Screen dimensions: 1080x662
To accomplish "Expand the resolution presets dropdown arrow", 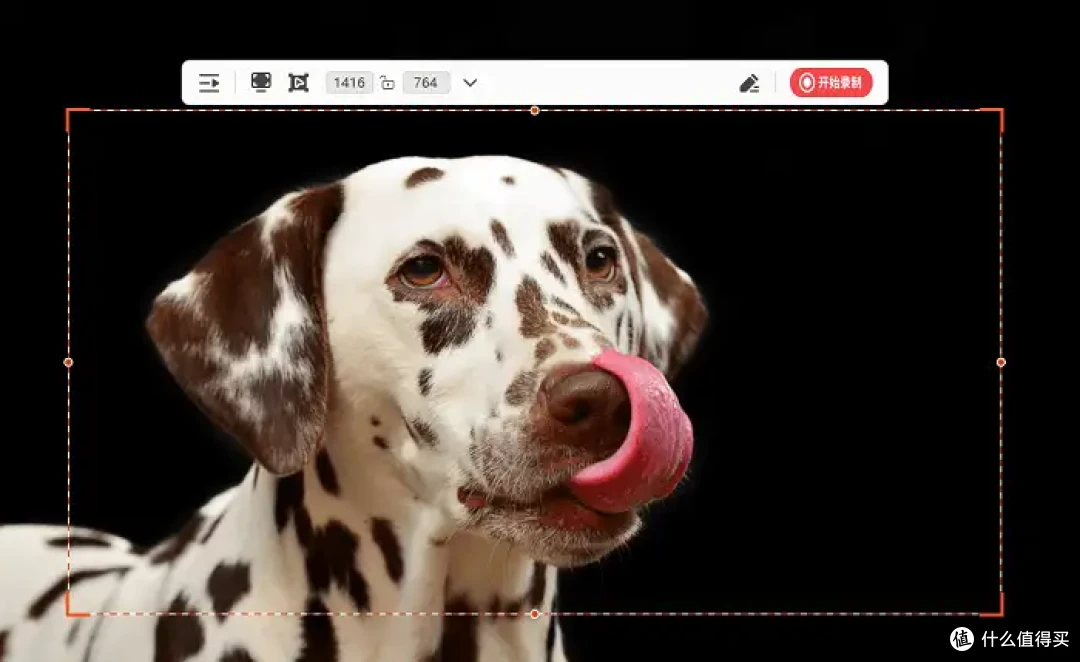I will pyautogui.click(x=470, y=83).
